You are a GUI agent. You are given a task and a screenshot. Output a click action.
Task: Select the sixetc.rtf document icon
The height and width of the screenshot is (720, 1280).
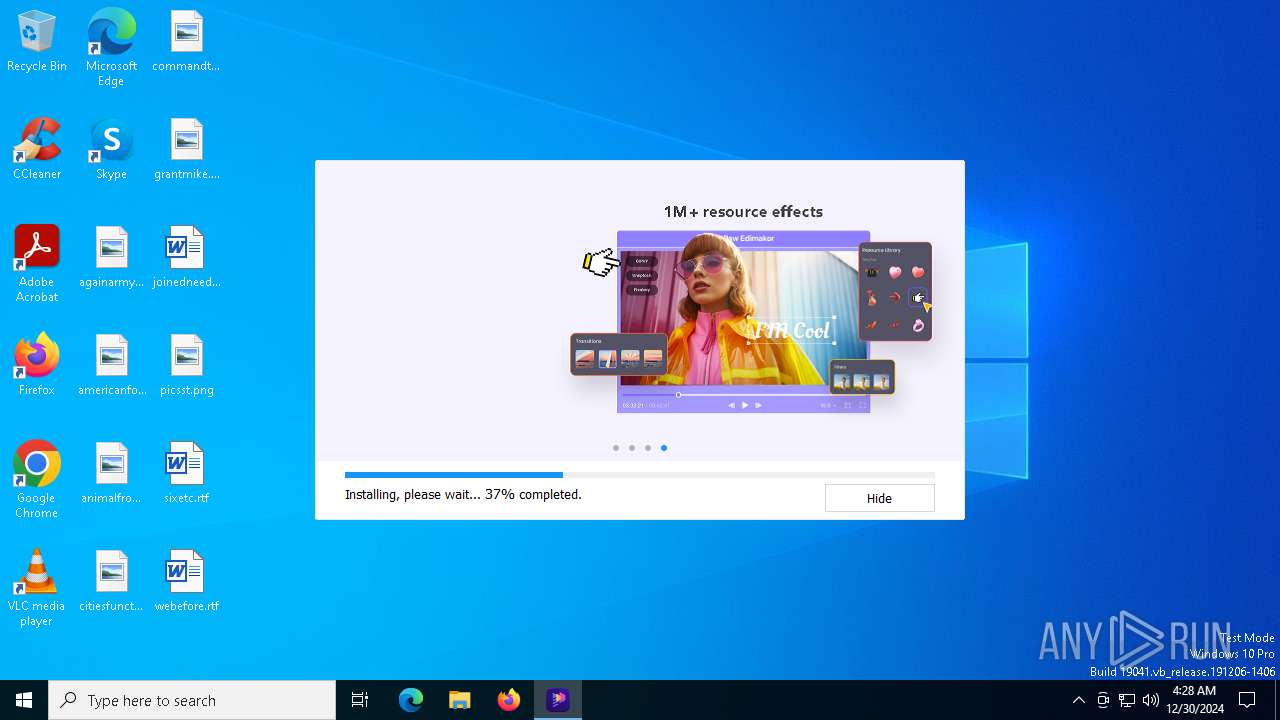pos(186,474)
